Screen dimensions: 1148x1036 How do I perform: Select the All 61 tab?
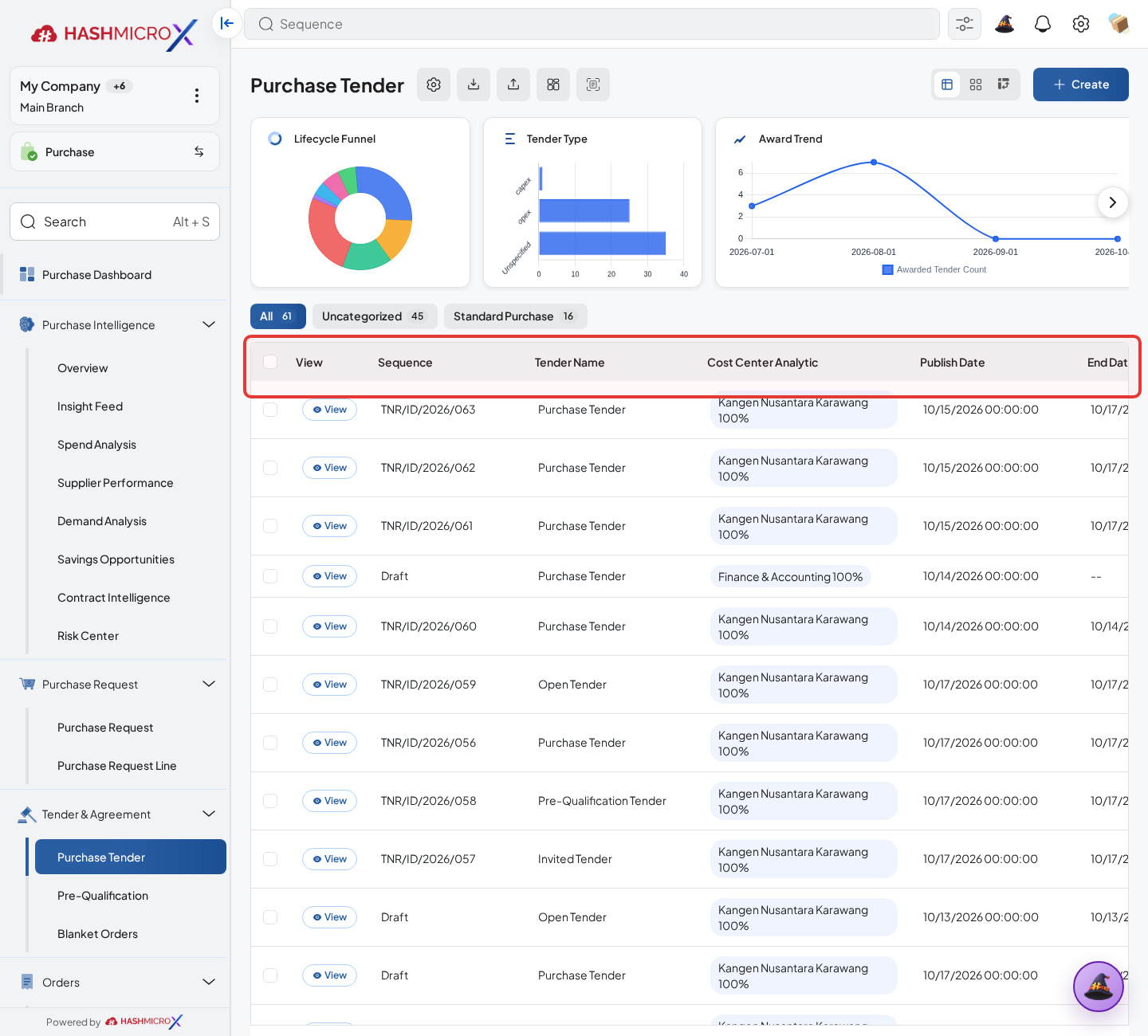click(277, 316)
